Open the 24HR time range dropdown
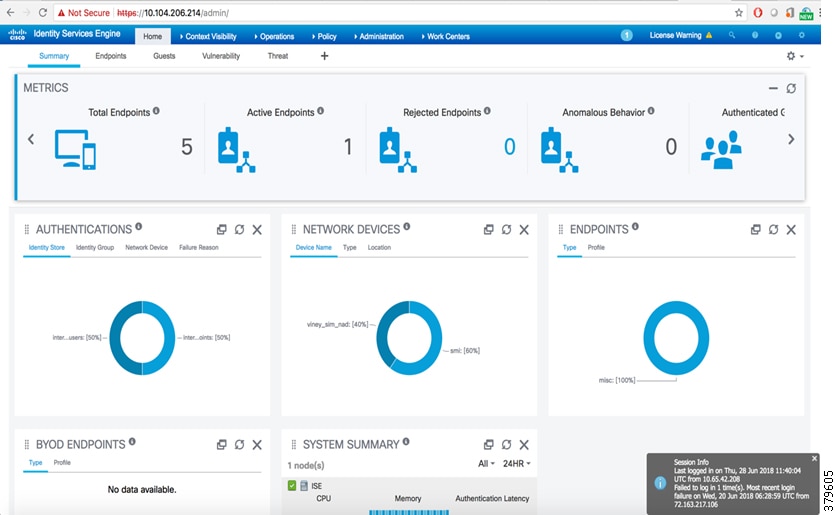The width and height of the screenshot is (835, 515). 517,464
